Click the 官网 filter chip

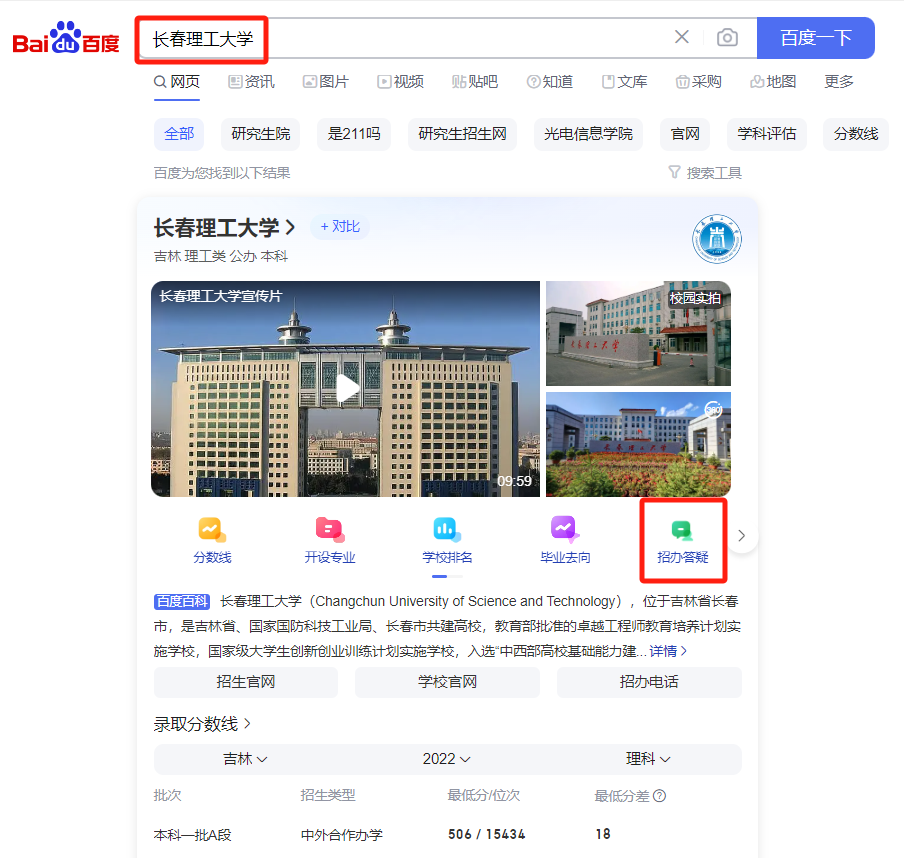click(685, 134)
